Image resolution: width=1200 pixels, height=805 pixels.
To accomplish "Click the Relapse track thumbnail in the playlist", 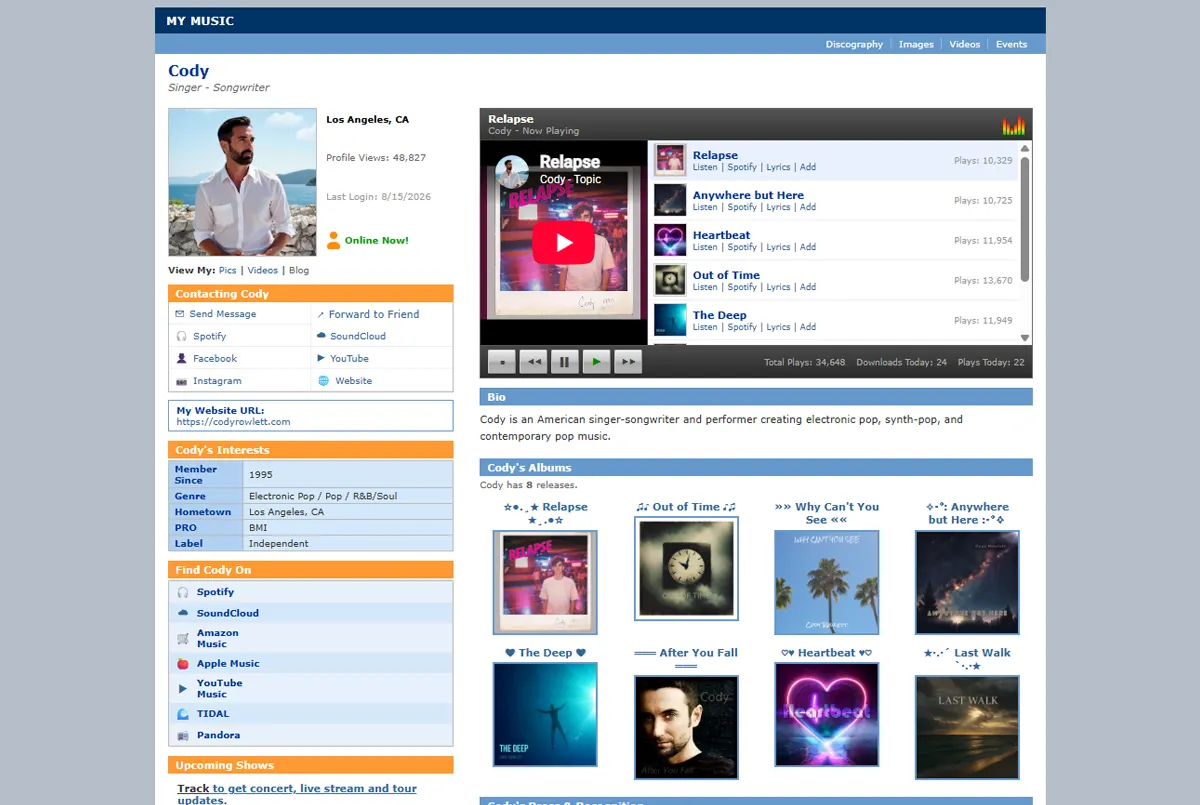I will pos(670,160).
